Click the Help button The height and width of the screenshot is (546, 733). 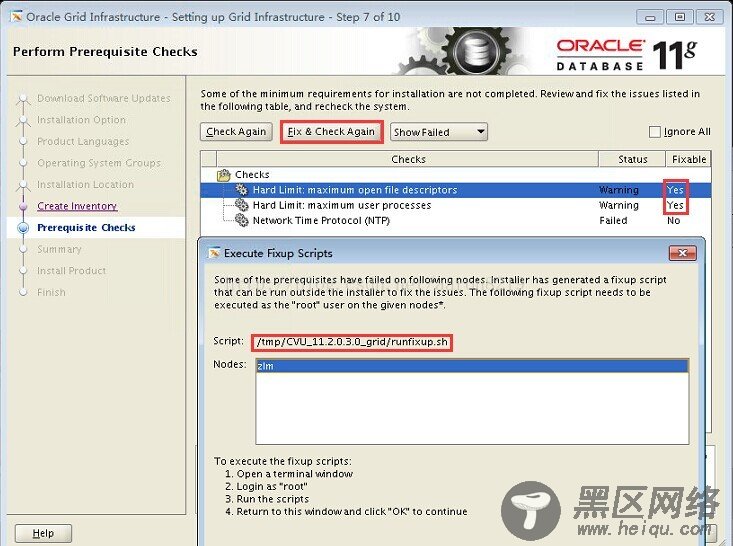pyautogui.click(x=43, y=533)
